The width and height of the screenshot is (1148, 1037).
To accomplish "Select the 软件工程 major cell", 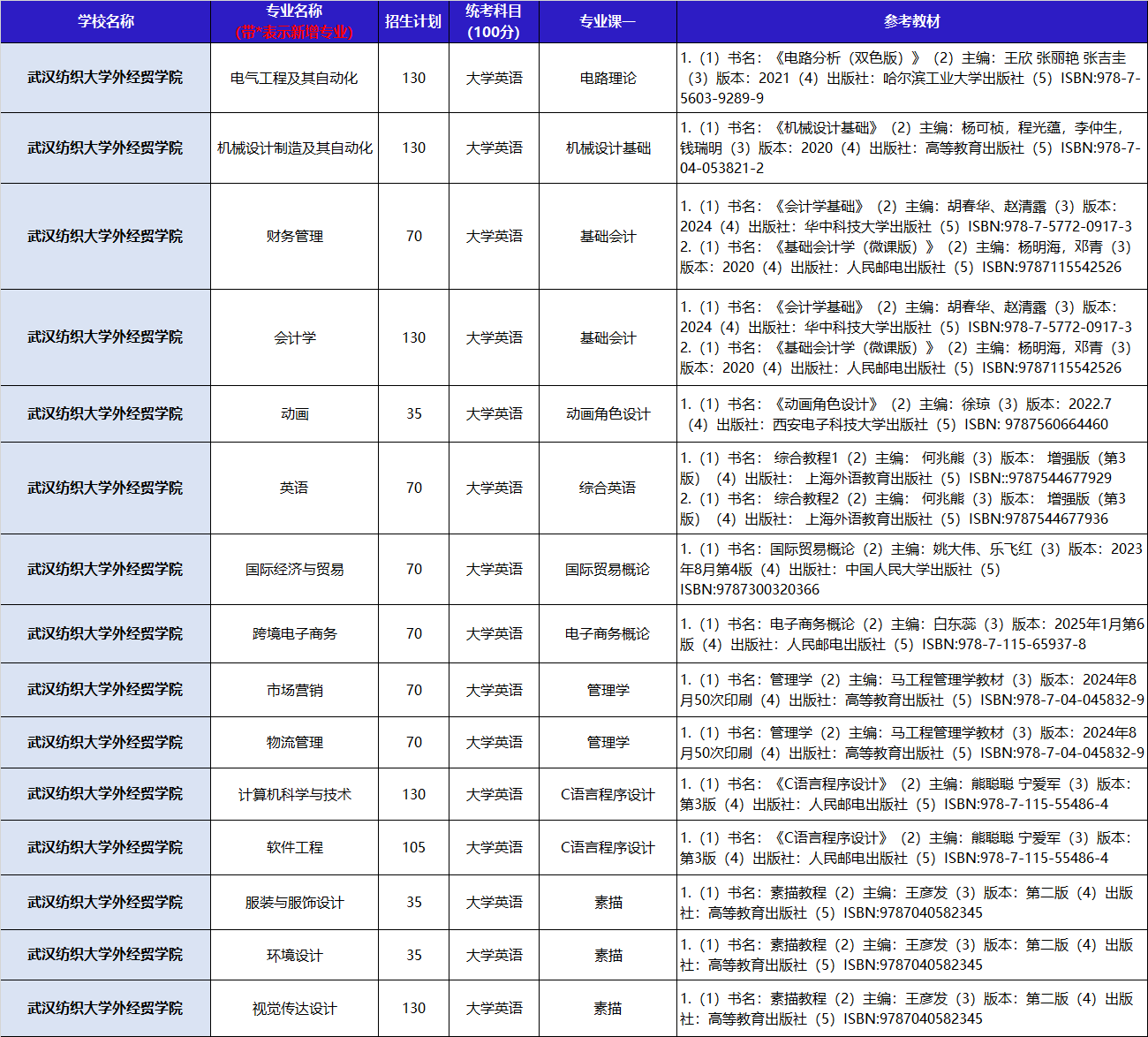I will point(294,848).
